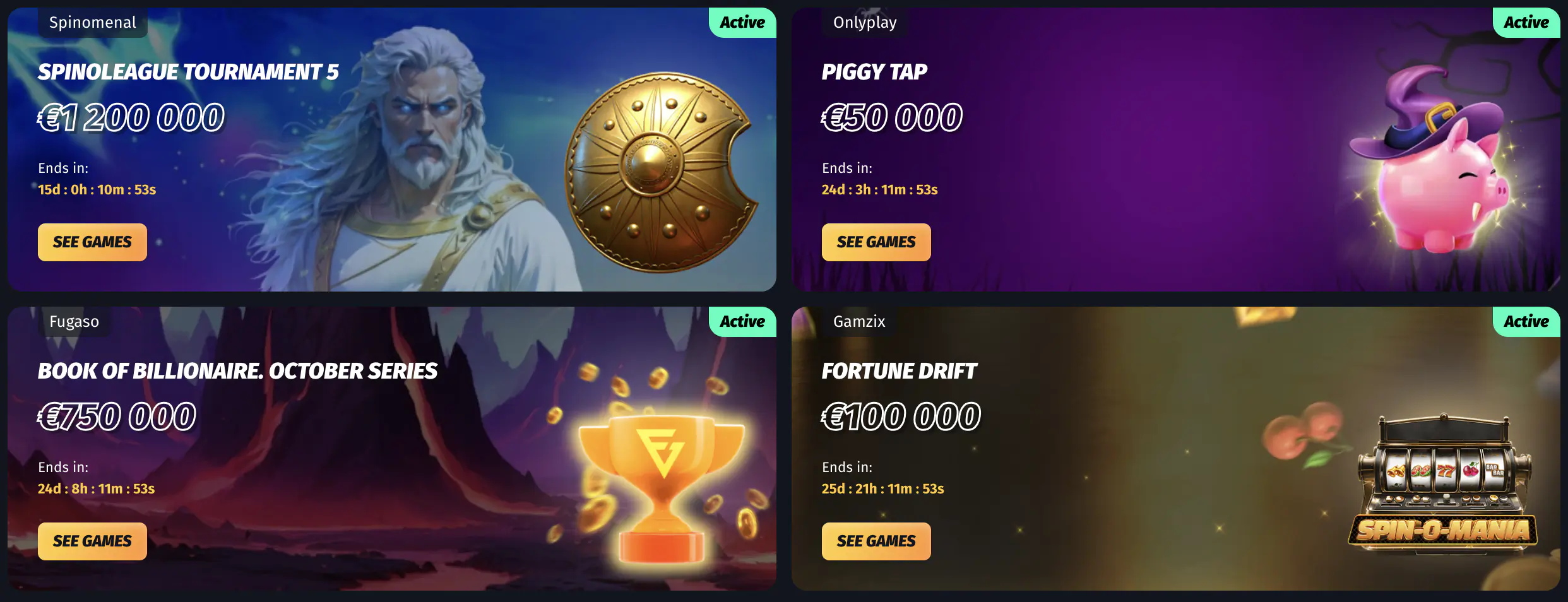Open See Games for Piggy Tap
The height and width of the screenshot is (602, 1568).
876,242
